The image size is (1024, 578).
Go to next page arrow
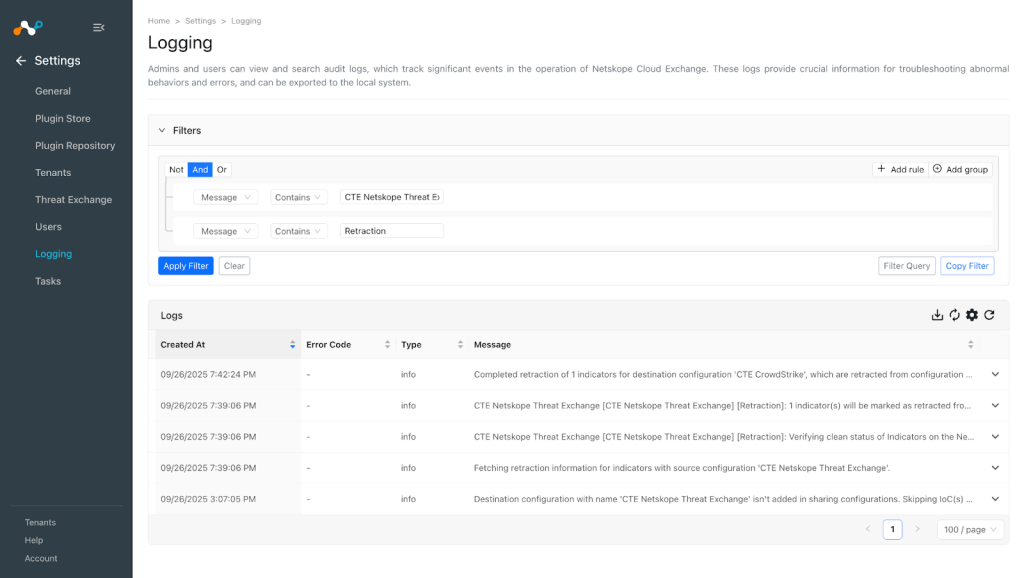[917, 529]
